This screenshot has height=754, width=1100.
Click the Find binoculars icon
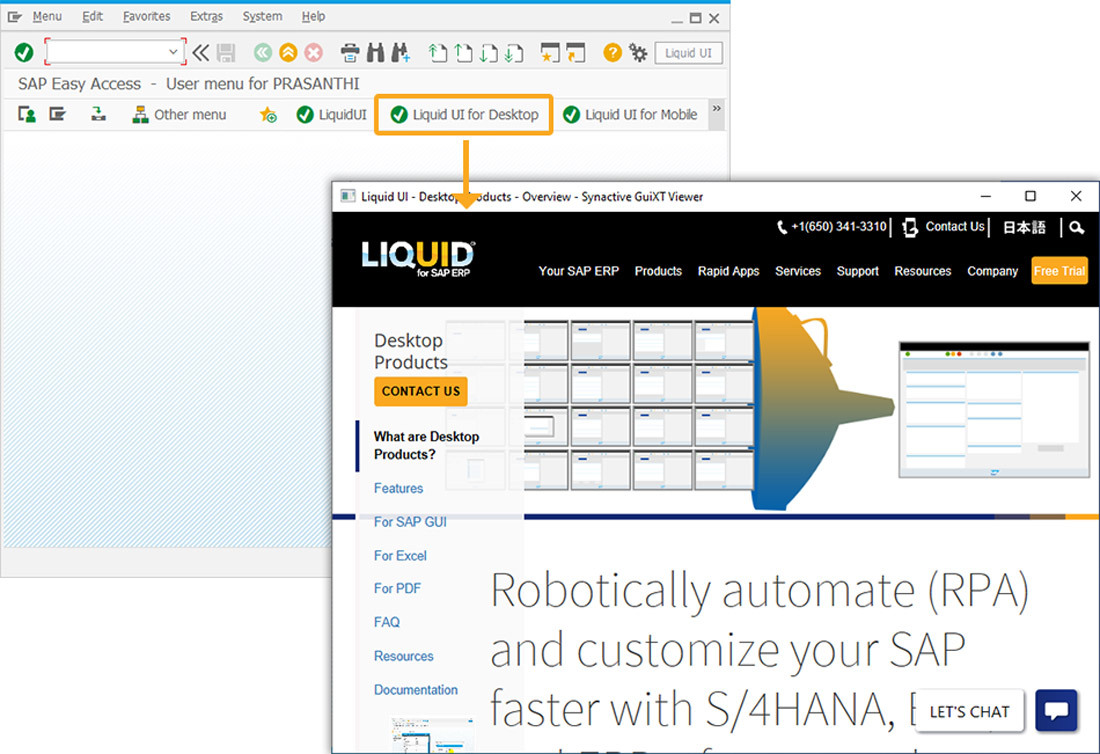click(x=375, y=53)
